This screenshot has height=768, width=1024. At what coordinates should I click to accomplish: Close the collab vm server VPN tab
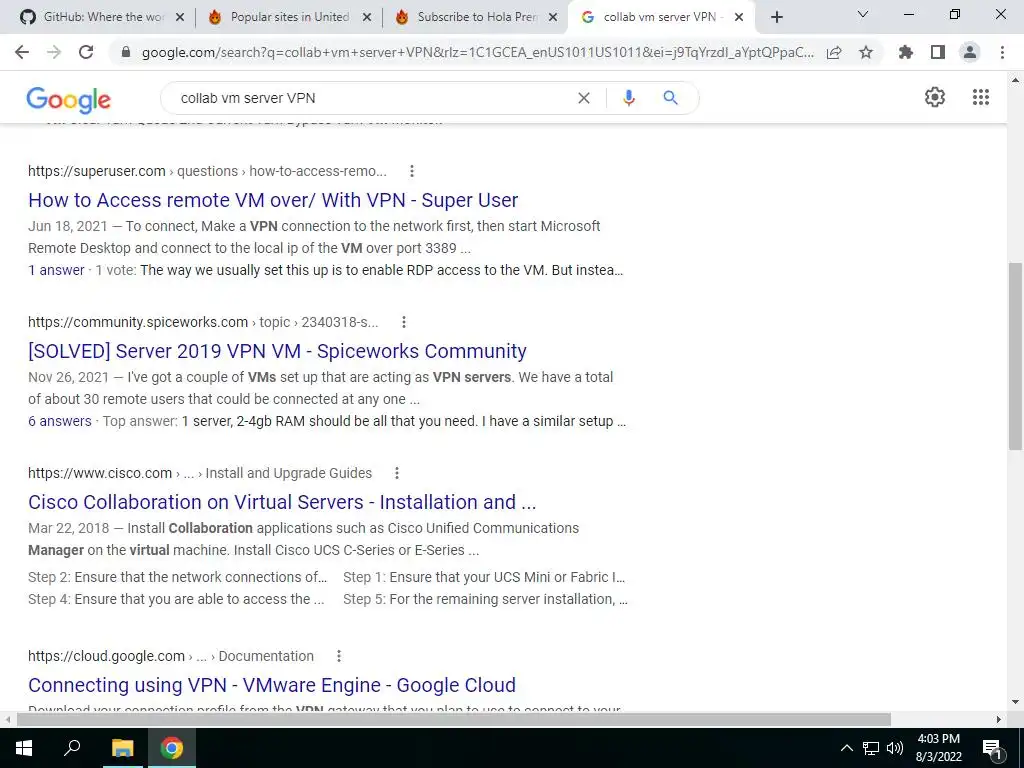pos(739,18)
